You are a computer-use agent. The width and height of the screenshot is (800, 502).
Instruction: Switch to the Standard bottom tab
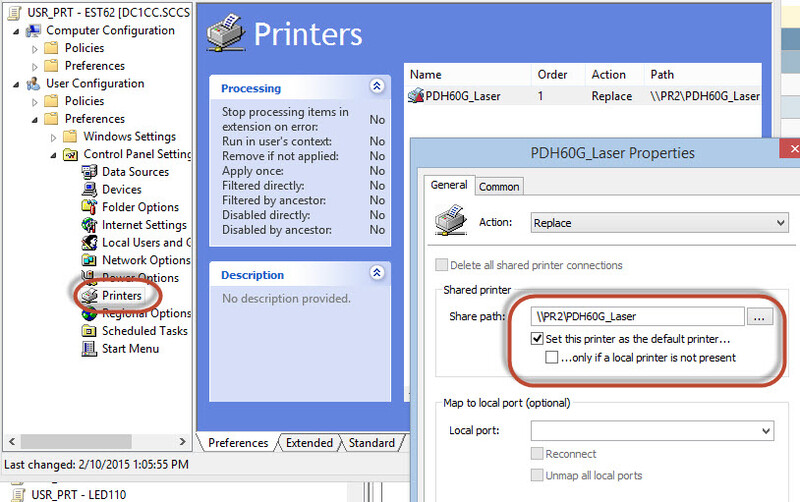[371, 443]
